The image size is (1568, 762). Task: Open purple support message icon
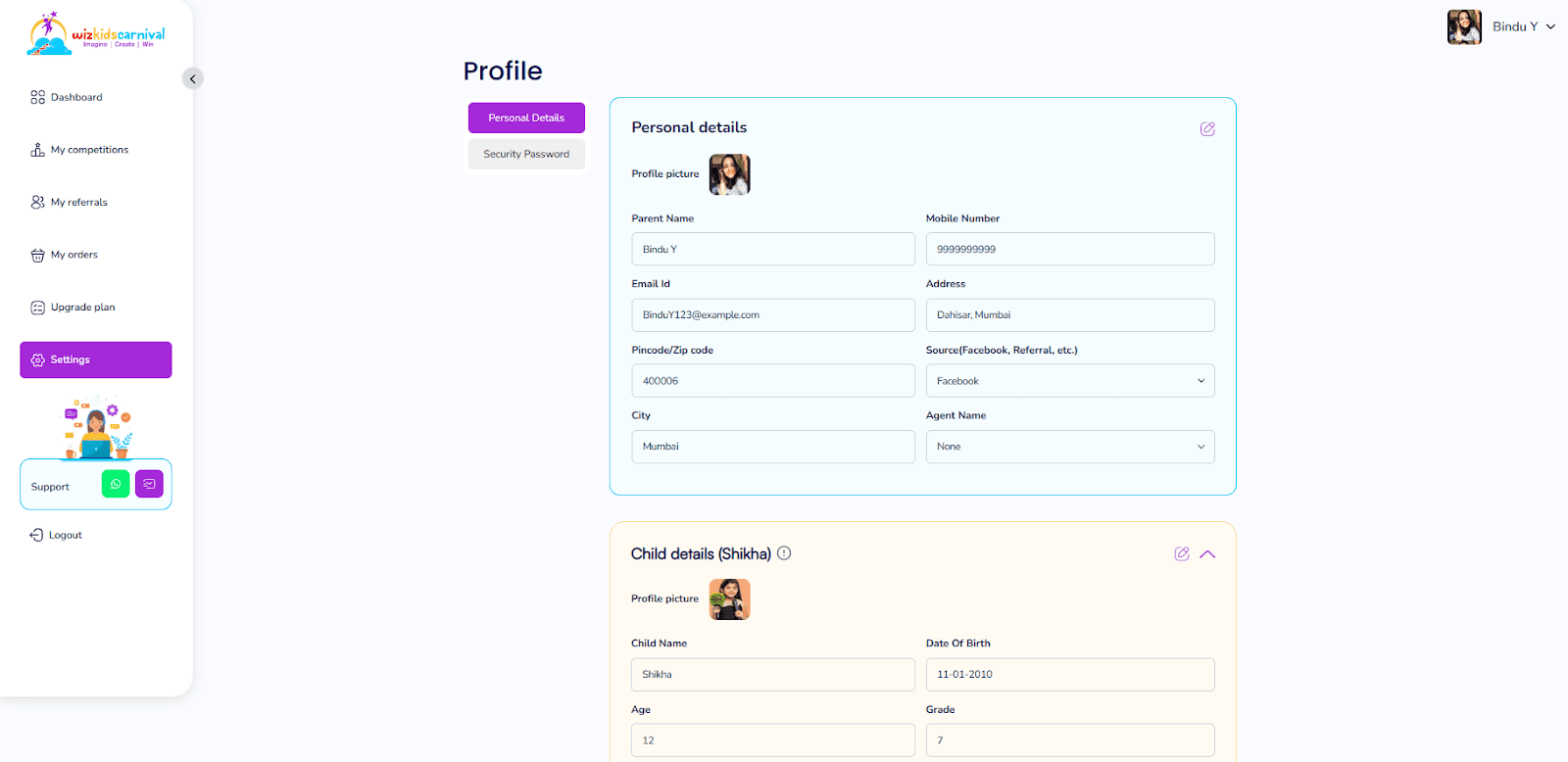(x=149, y=484)
